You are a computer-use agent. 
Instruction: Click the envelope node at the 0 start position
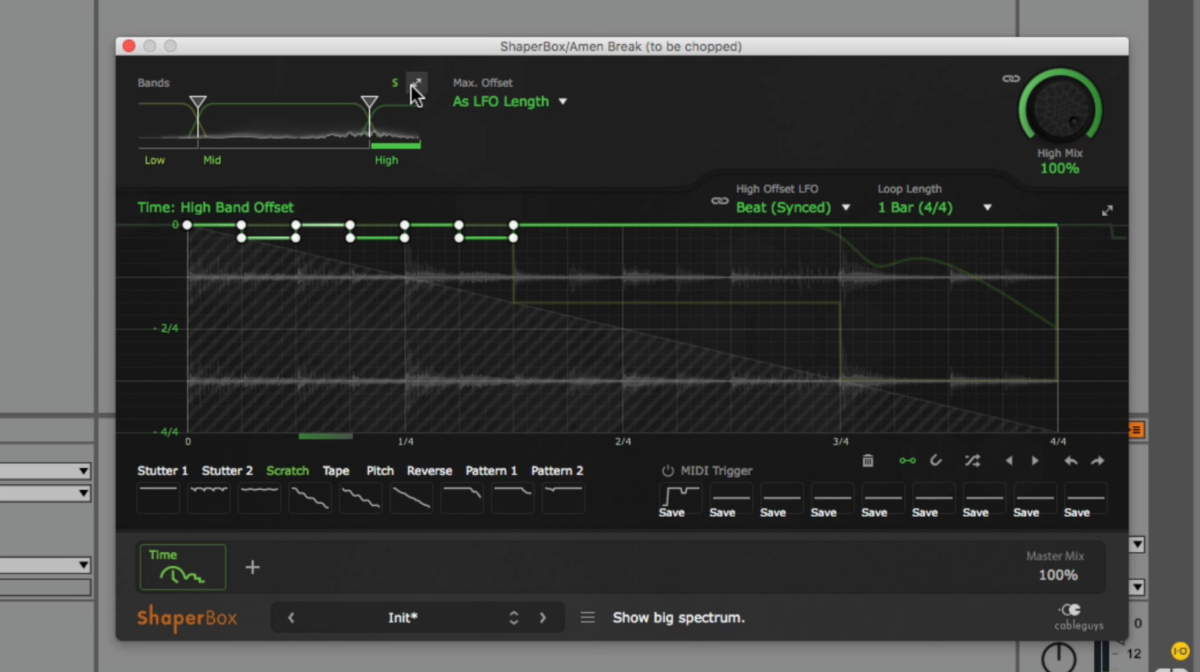pyautogui.click(x=187, y=225)
